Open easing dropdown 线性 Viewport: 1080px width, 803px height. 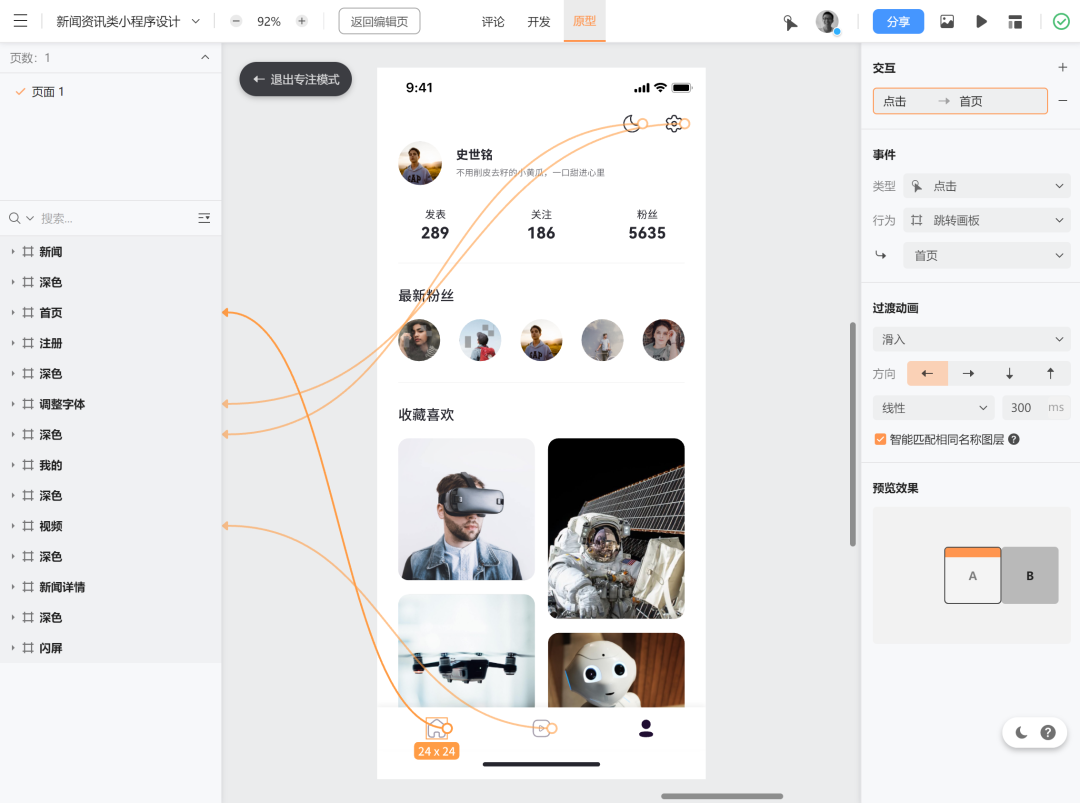pyautogui.click(x=934, y=408)
